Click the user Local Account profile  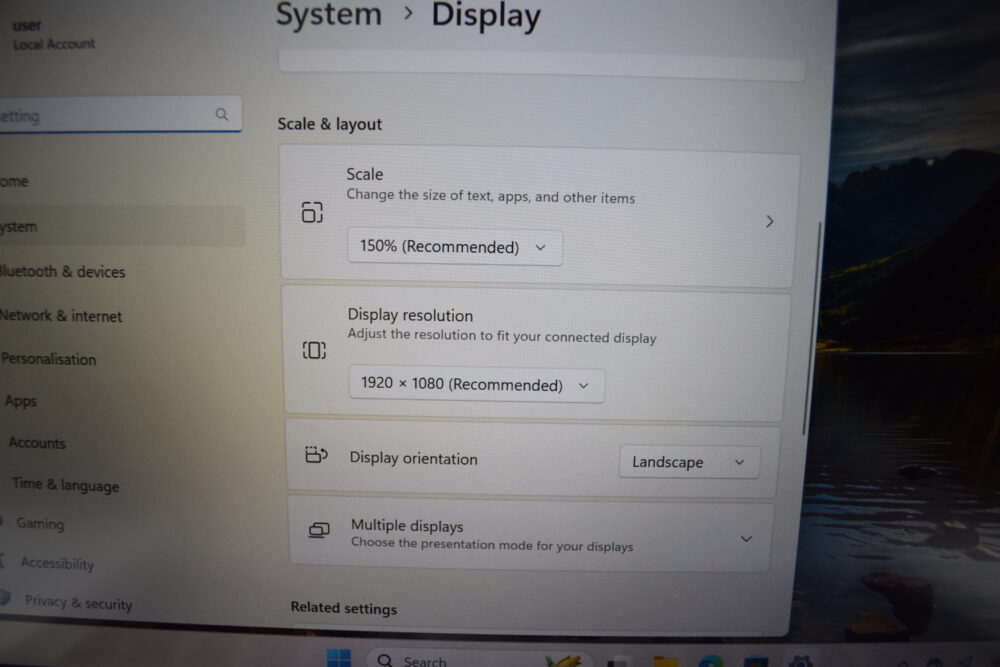click(x=54, y=34)
